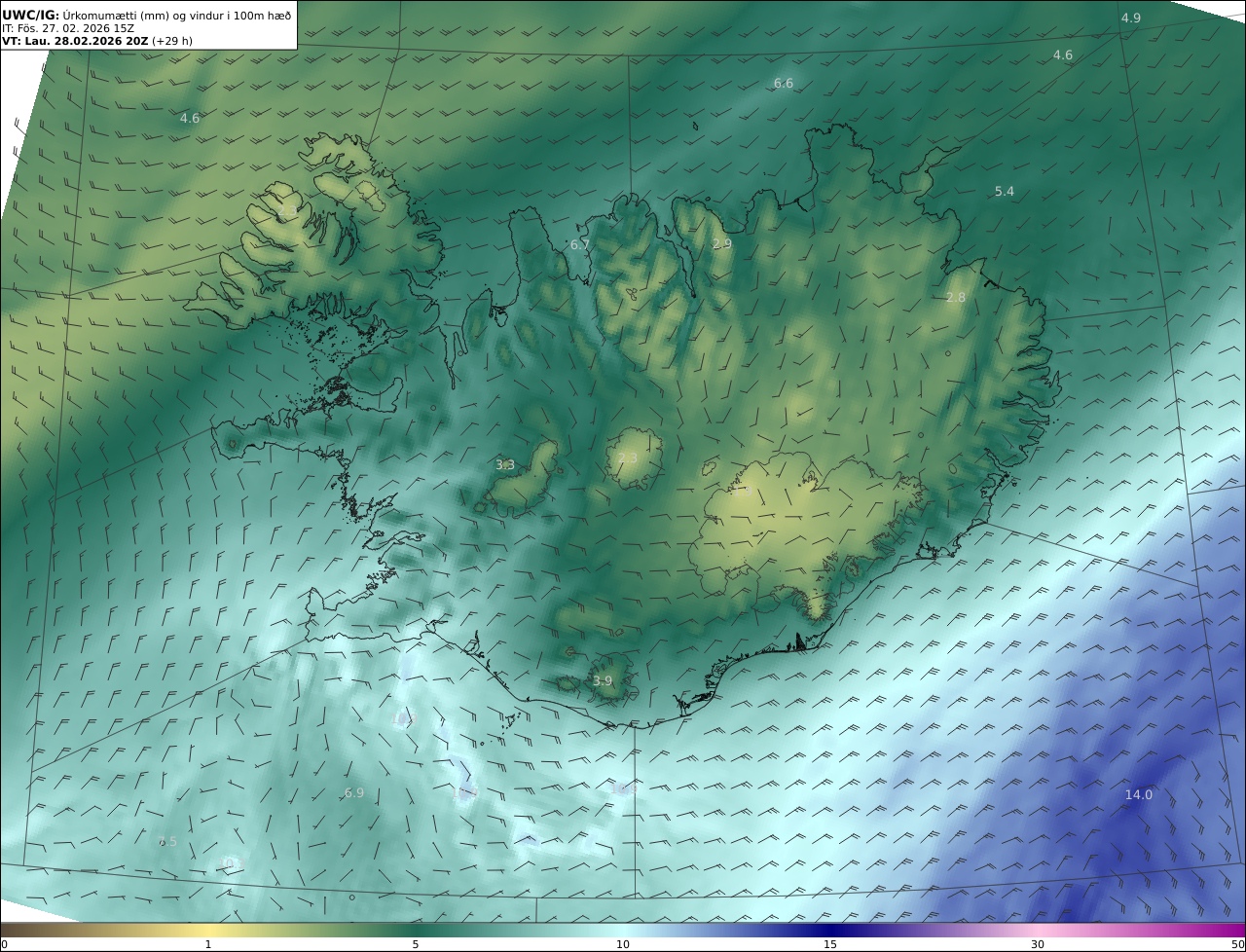The height and width of the screenshot is (952, 1246).
Task: Click the 3.3 value beside the western glacier
Action: coord(505,465)
